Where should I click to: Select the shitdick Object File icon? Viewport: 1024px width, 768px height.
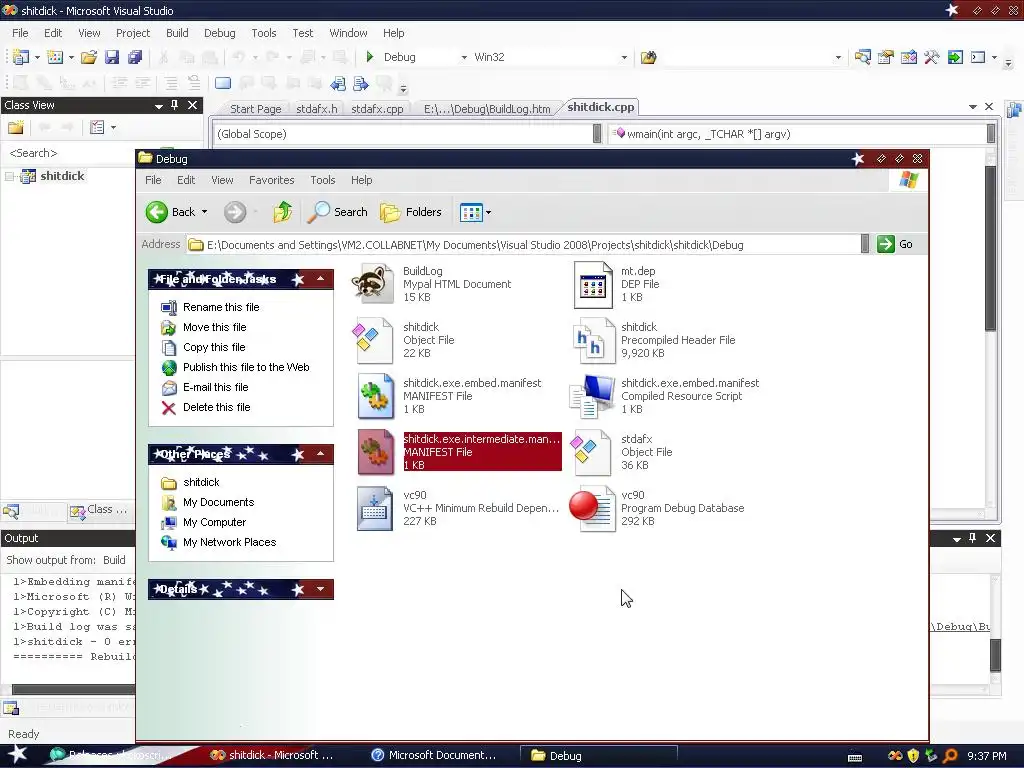[x=375, y=340]
